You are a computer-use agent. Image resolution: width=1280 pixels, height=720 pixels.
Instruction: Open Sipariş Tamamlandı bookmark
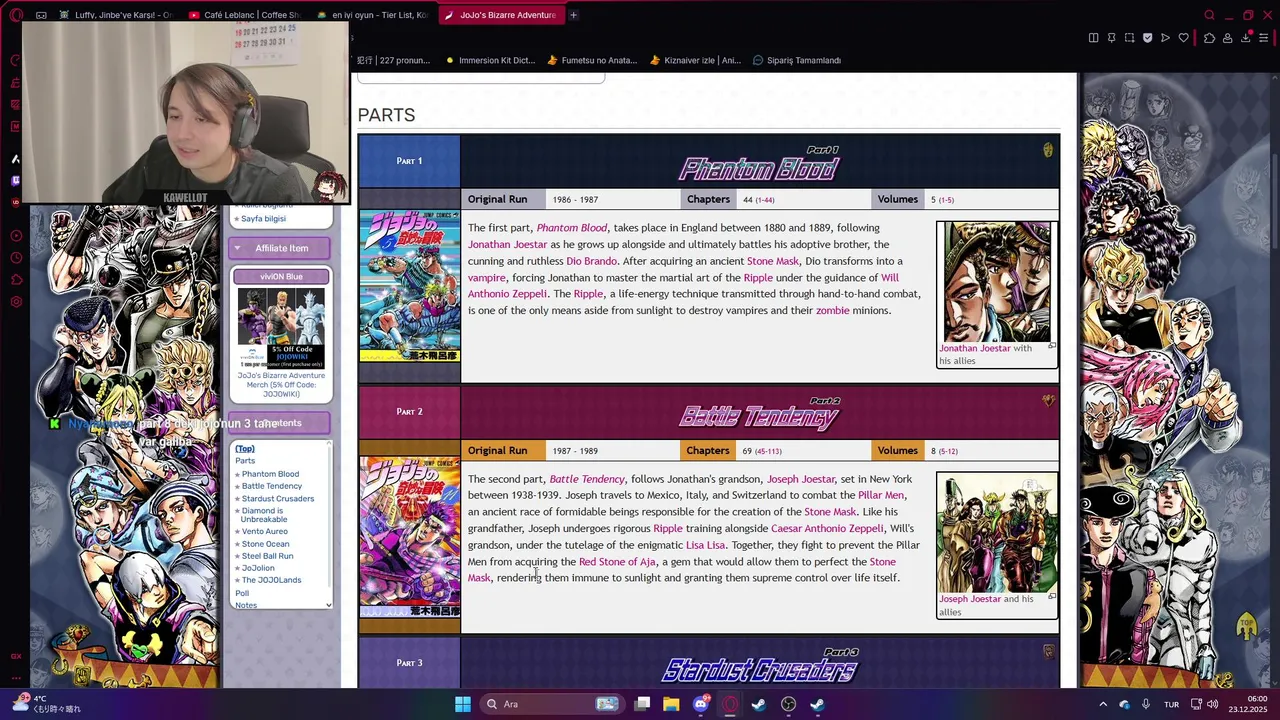(797, 60)
